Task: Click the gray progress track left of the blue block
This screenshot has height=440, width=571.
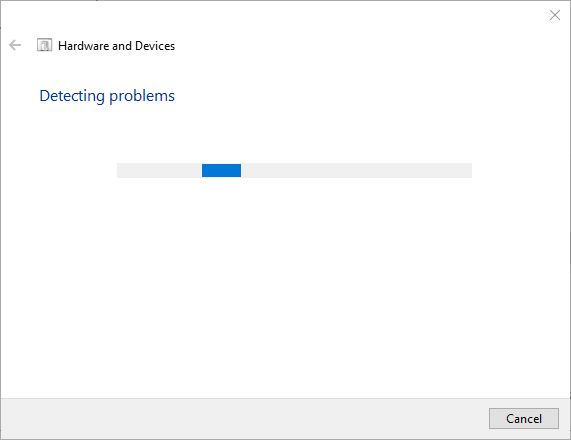Action: [x=160, y=170]
